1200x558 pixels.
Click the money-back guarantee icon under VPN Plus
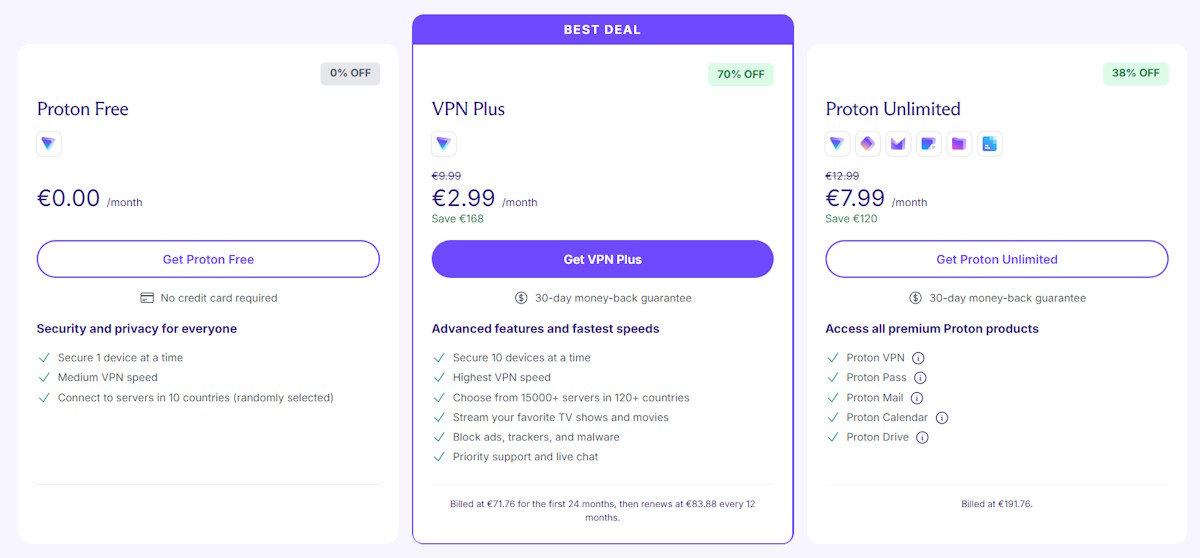(521, 298)
